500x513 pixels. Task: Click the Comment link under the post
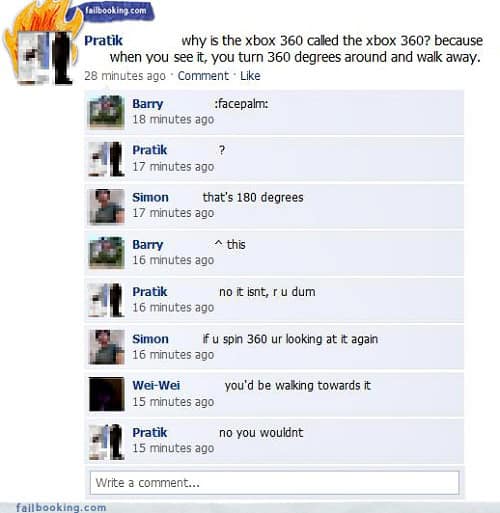point(203,76)
